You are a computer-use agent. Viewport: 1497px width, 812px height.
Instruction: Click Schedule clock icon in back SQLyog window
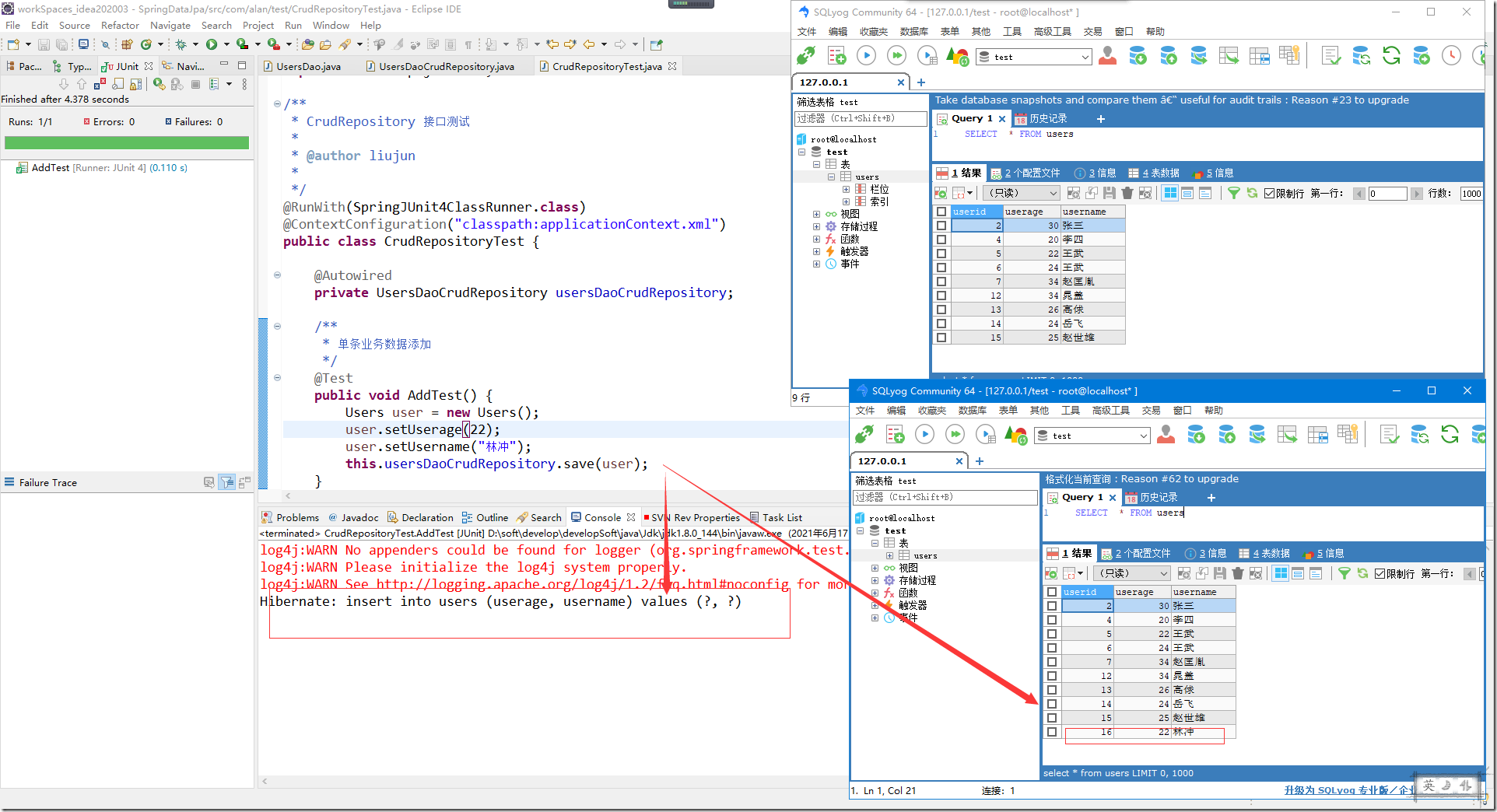point(1451,55)
